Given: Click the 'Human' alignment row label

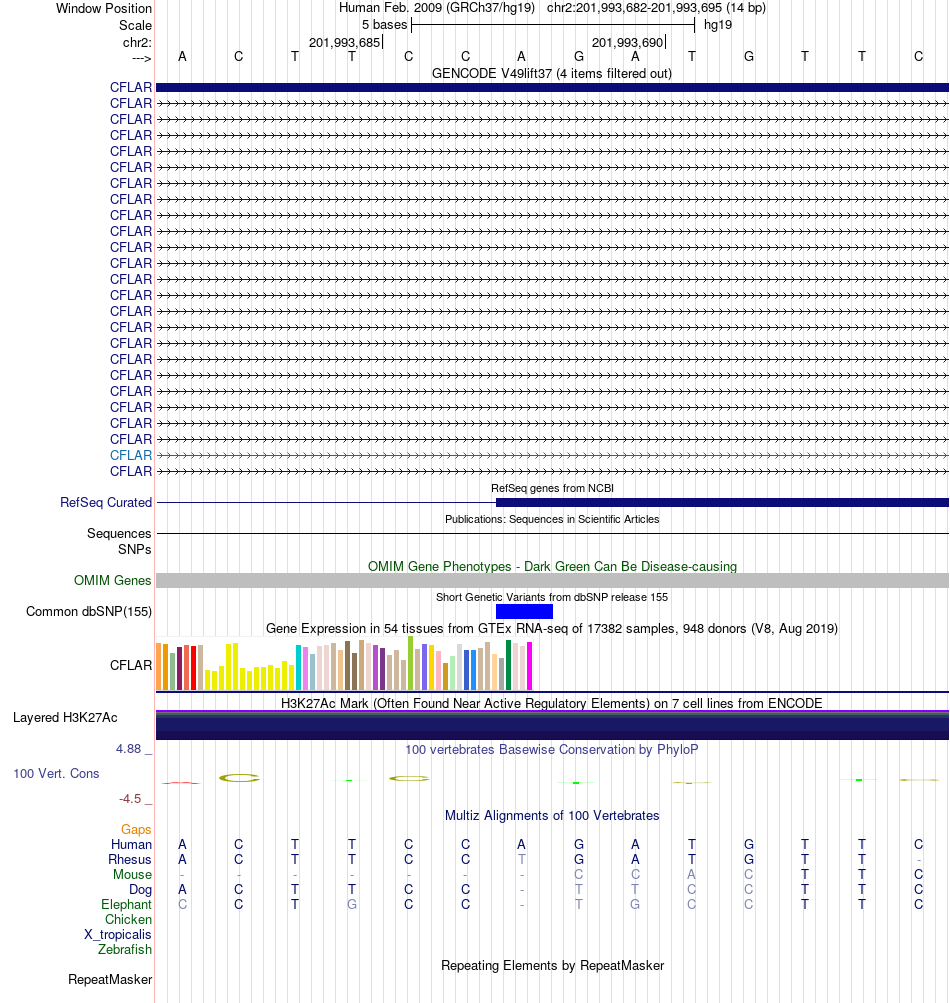Looking at the screenshot, I should [x=131, y=844].
